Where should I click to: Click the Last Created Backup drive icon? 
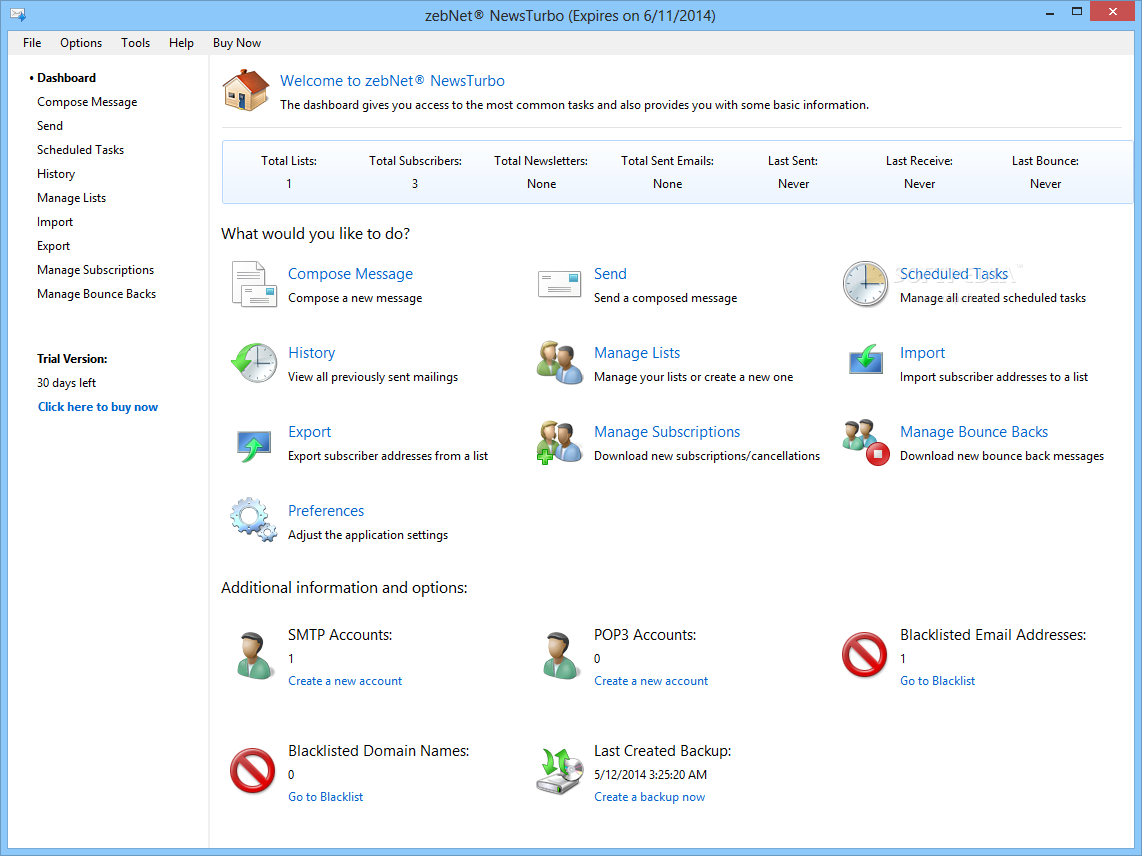[559, 771]
